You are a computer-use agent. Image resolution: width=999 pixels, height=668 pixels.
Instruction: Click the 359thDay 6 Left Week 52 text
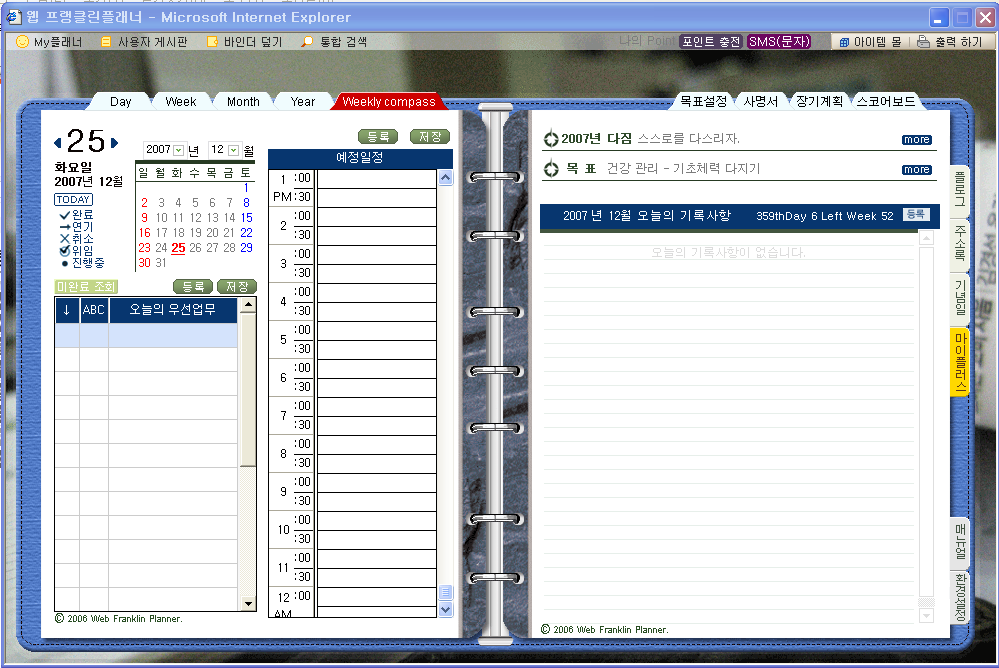pos(824,216)
